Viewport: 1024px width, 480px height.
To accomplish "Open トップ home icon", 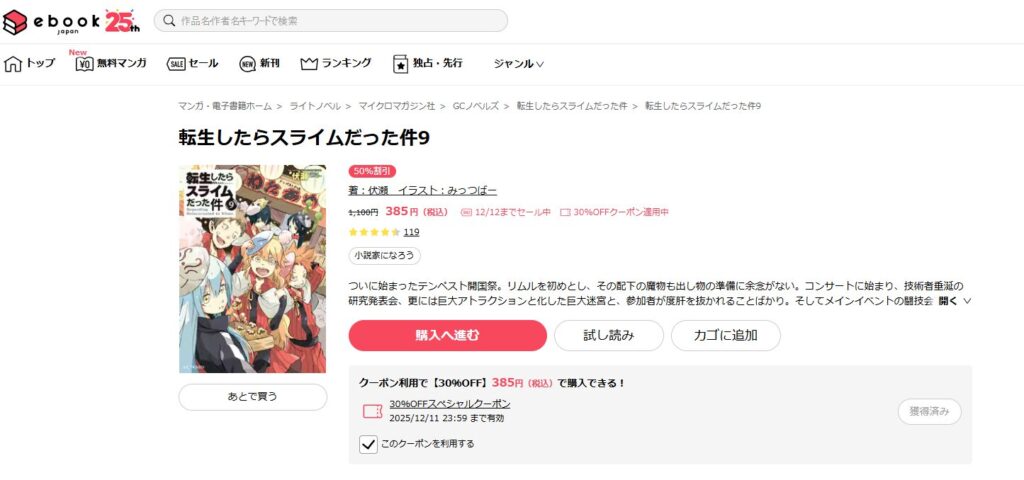I will [13, 64].
